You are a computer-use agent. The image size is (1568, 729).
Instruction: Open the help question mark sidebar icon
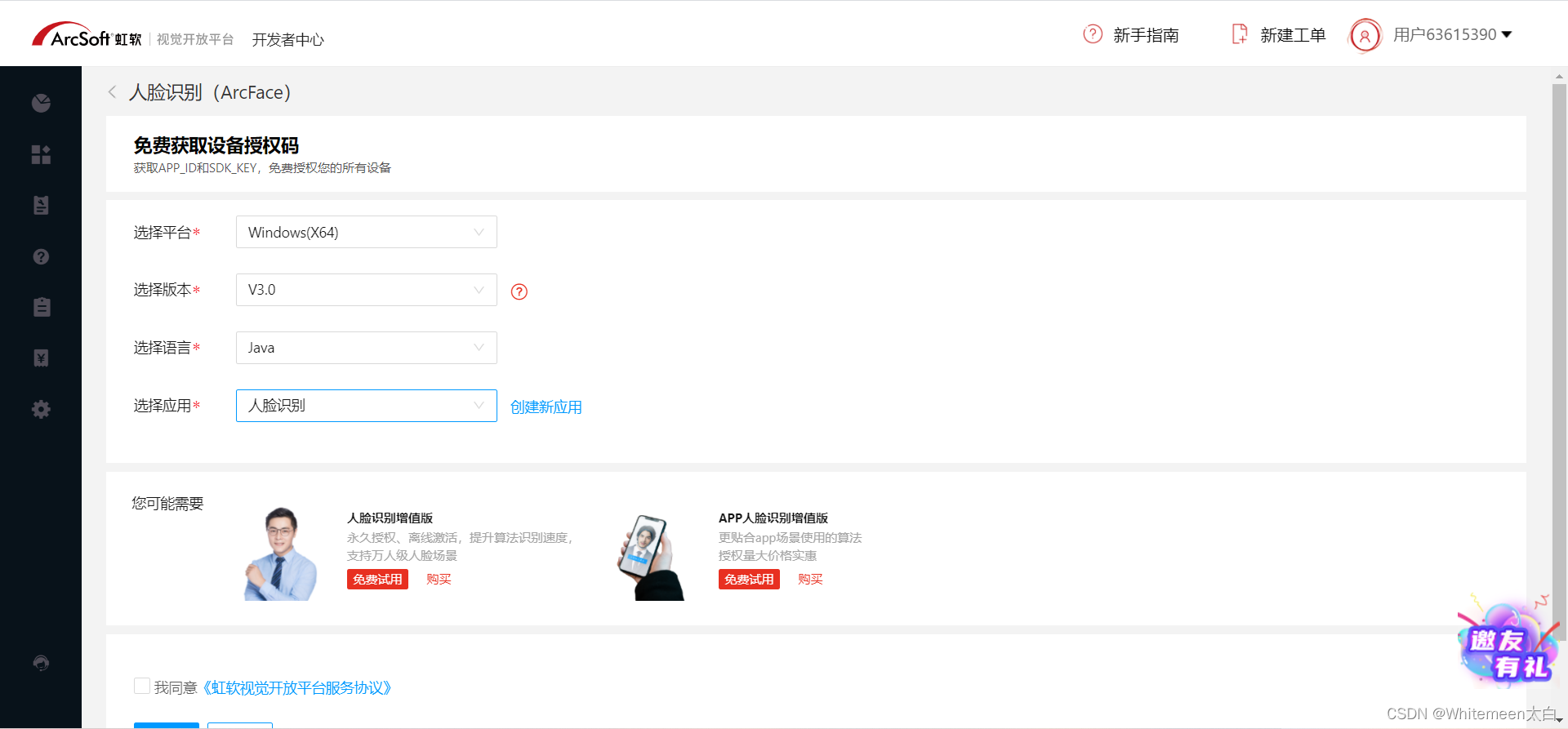41,256
